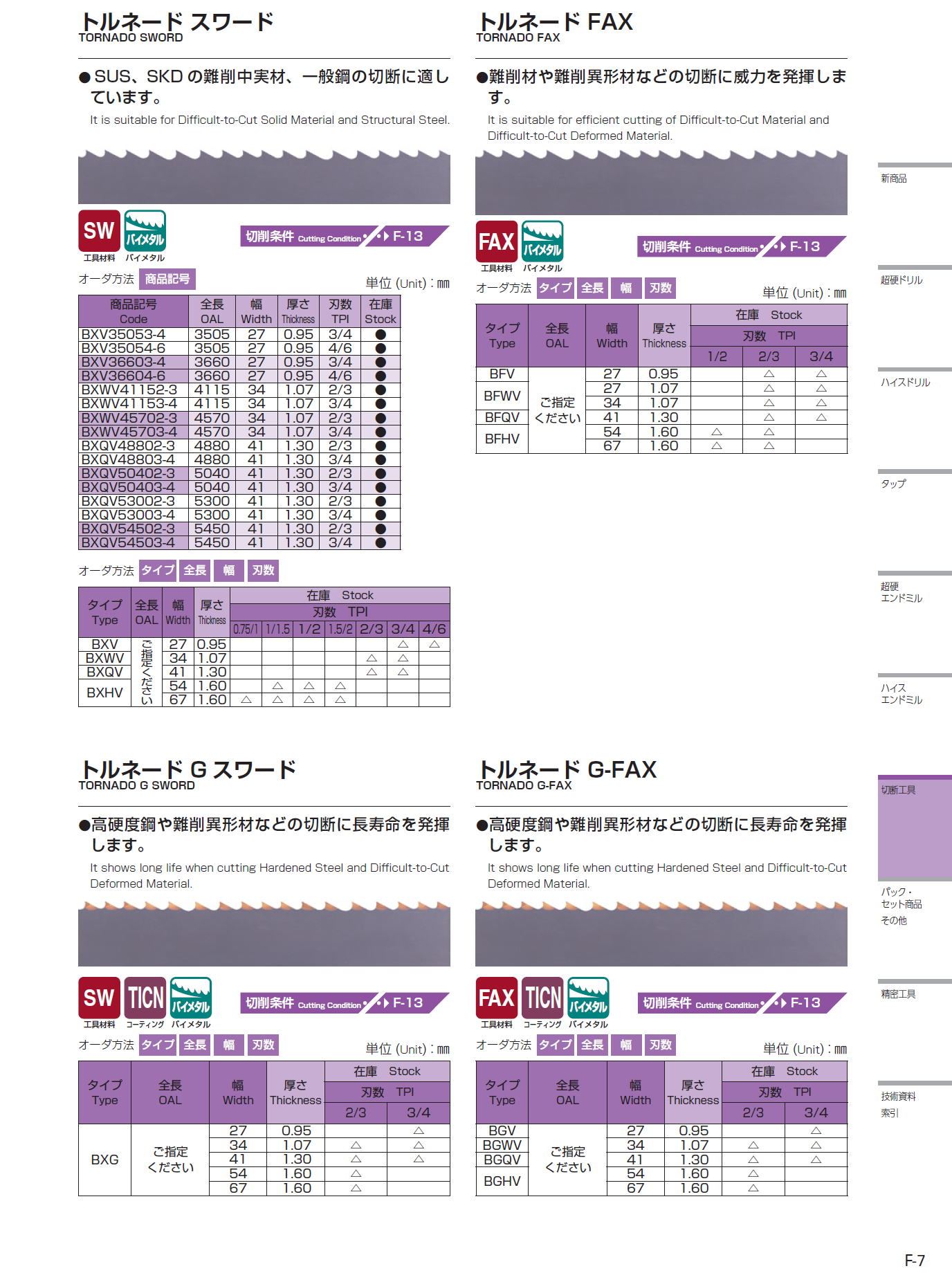Click the bimetal icon under Tornado FAX

tap(542, 241)
